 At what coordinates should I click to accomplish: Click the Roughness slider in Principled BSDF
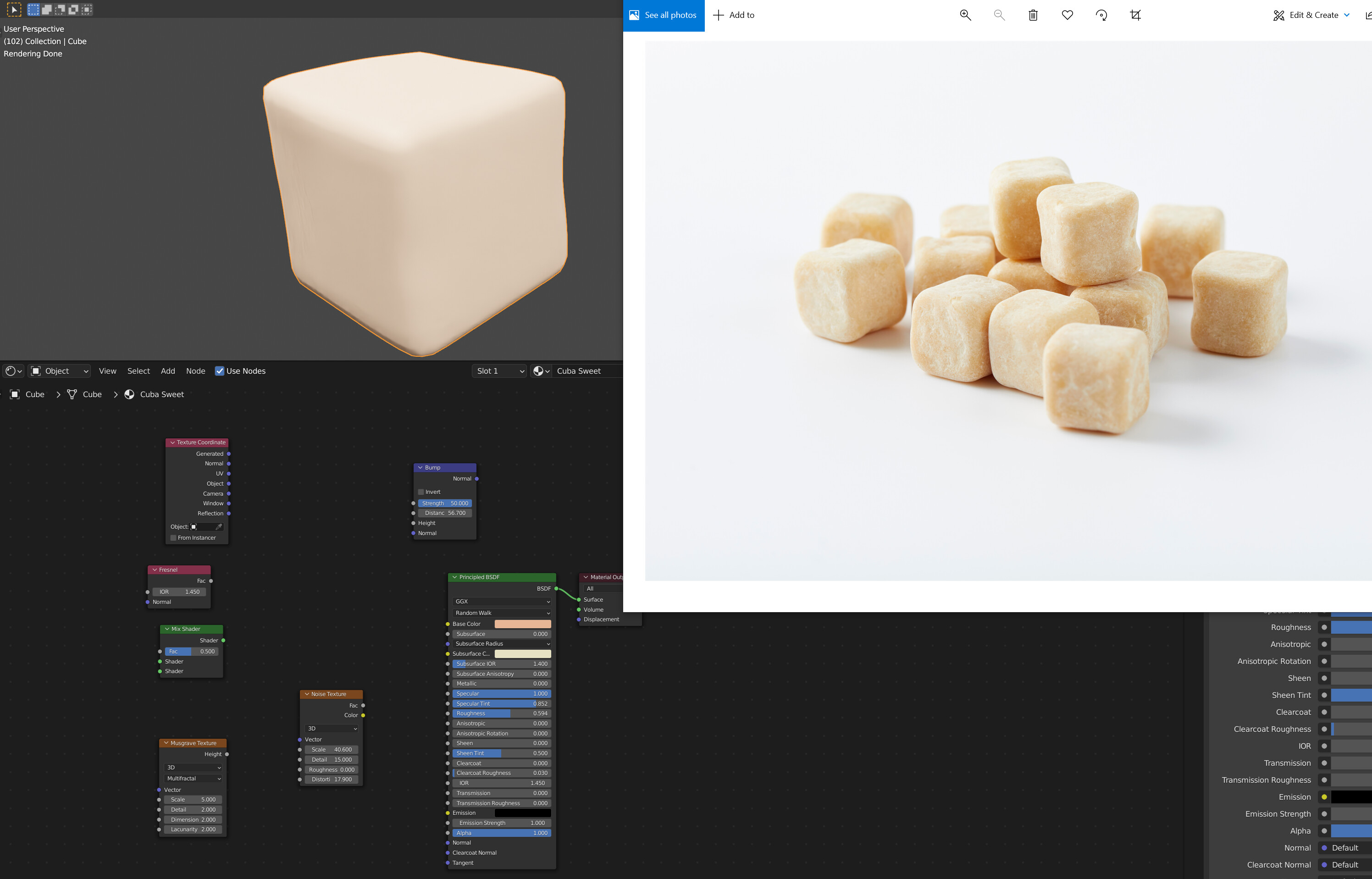502,713
